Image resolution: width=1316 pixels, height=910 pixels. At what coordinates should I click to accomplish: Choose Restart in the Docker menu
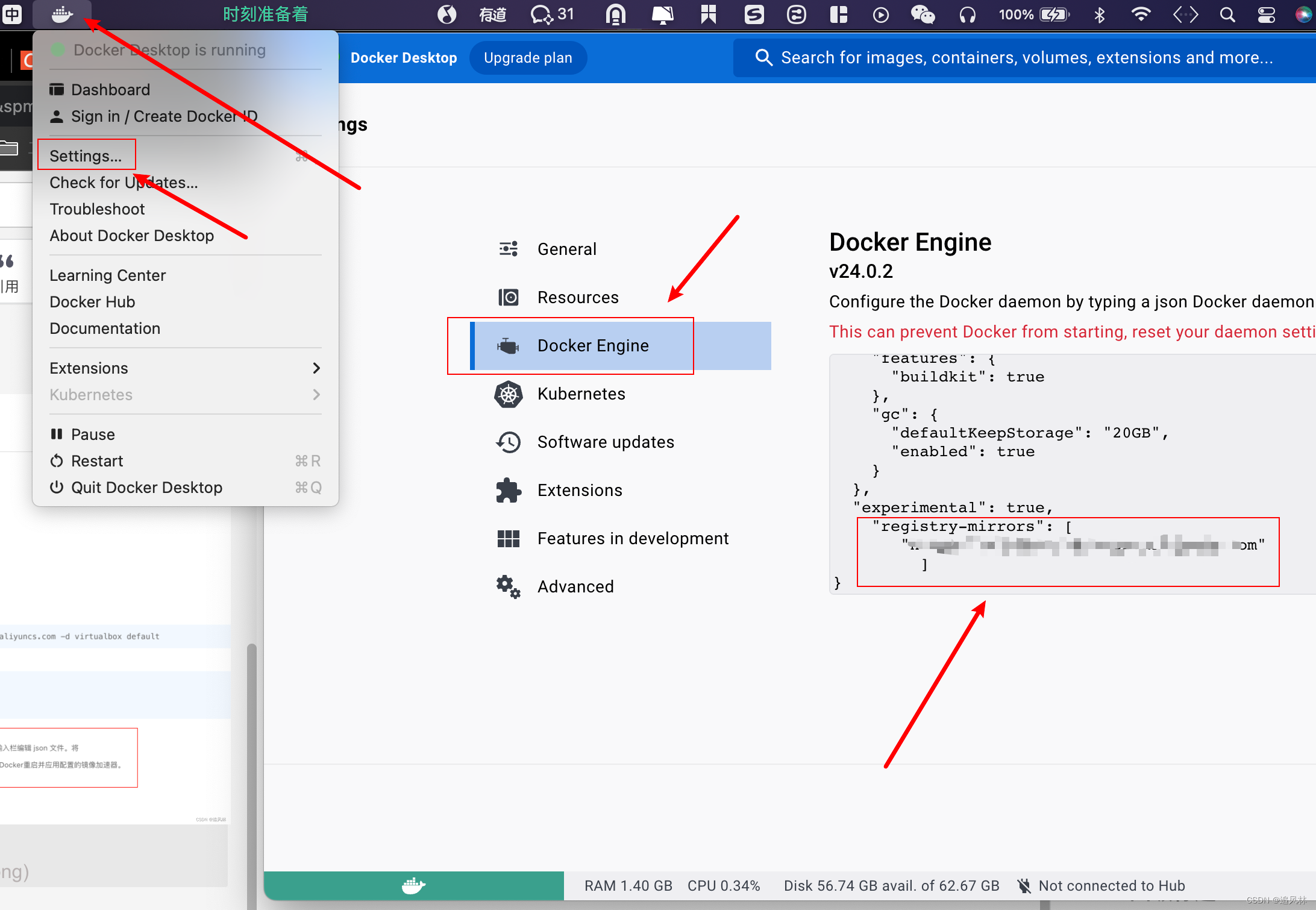tap(96, 461)
